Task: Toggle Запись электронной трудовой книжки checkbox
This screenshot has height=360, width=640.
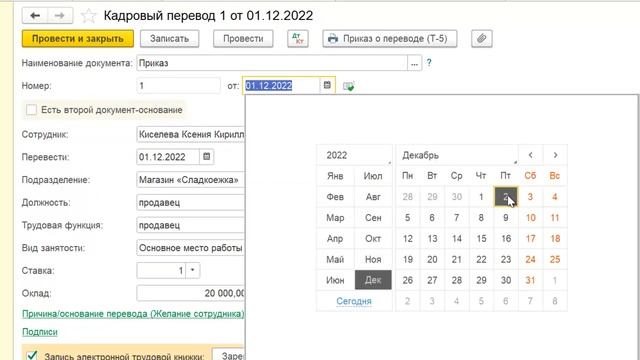Action: coord(32,356)
